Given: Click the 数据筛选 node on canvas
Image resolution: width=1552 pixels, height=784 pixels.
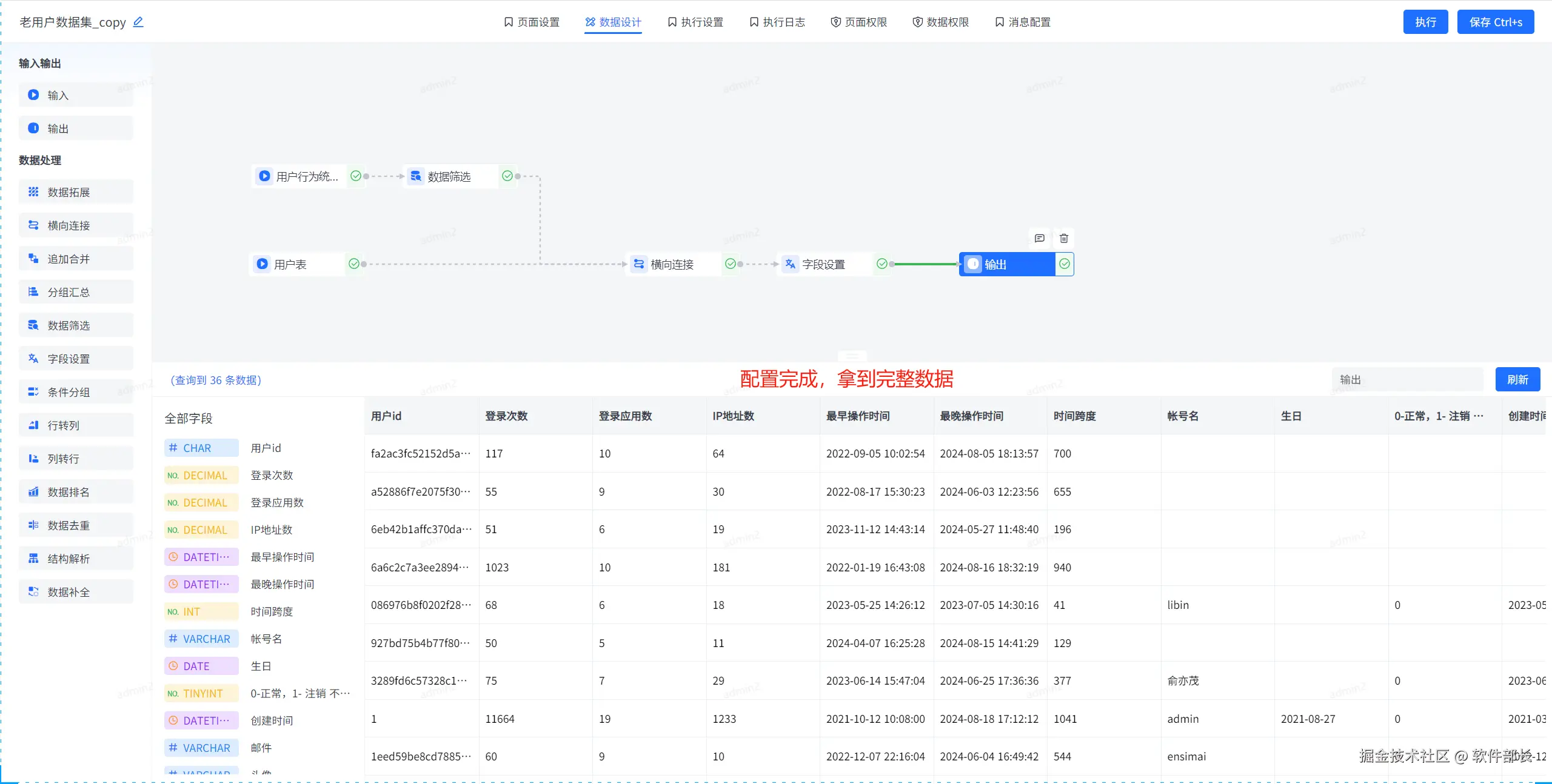Looking at the screenshot, I should coord(449,176).
